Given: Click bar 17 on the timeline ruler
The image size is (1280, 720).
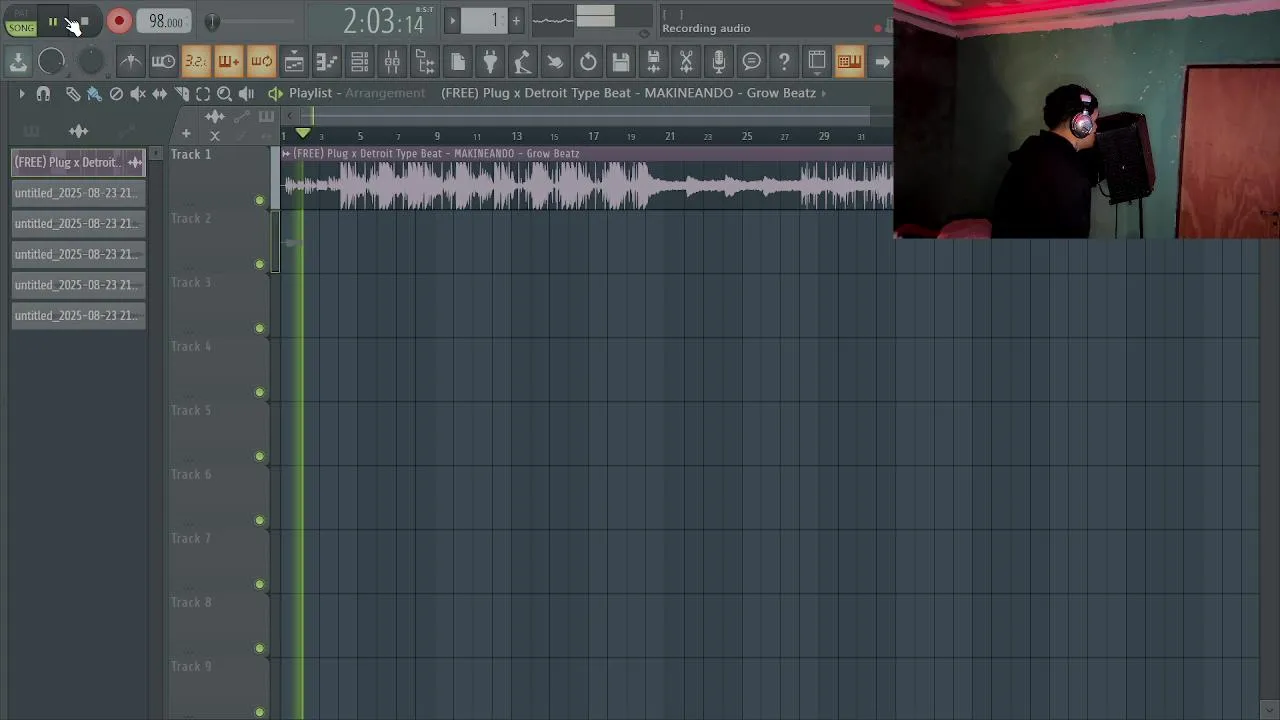Looking at the screenshot, I should (593, 136).
